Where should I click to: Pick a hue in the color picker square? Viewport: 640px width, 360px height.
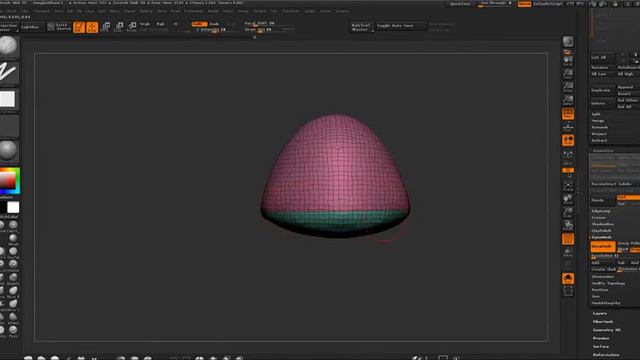pos(10,180)
